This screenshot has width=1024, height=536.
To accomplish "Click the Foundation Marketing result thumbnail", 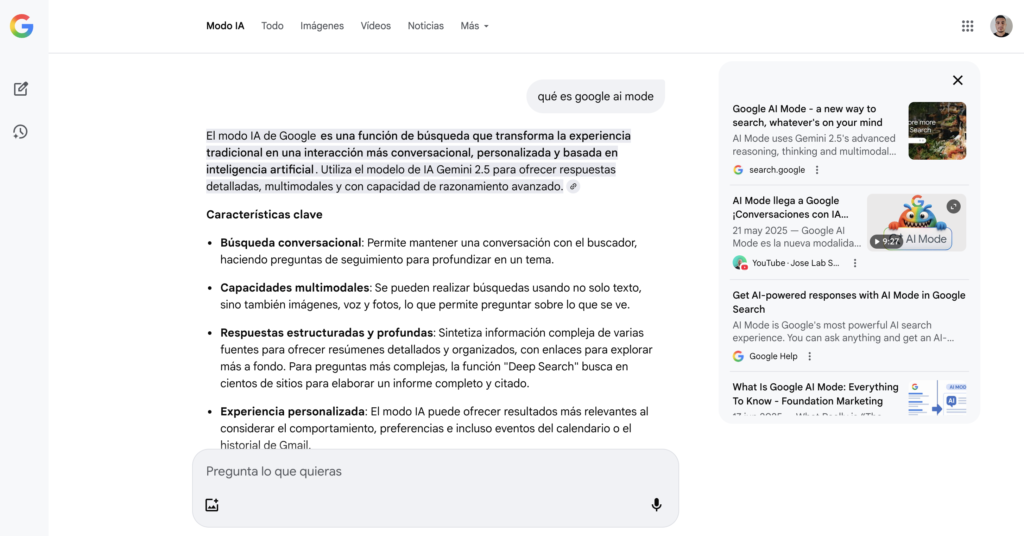I will 937,398.
